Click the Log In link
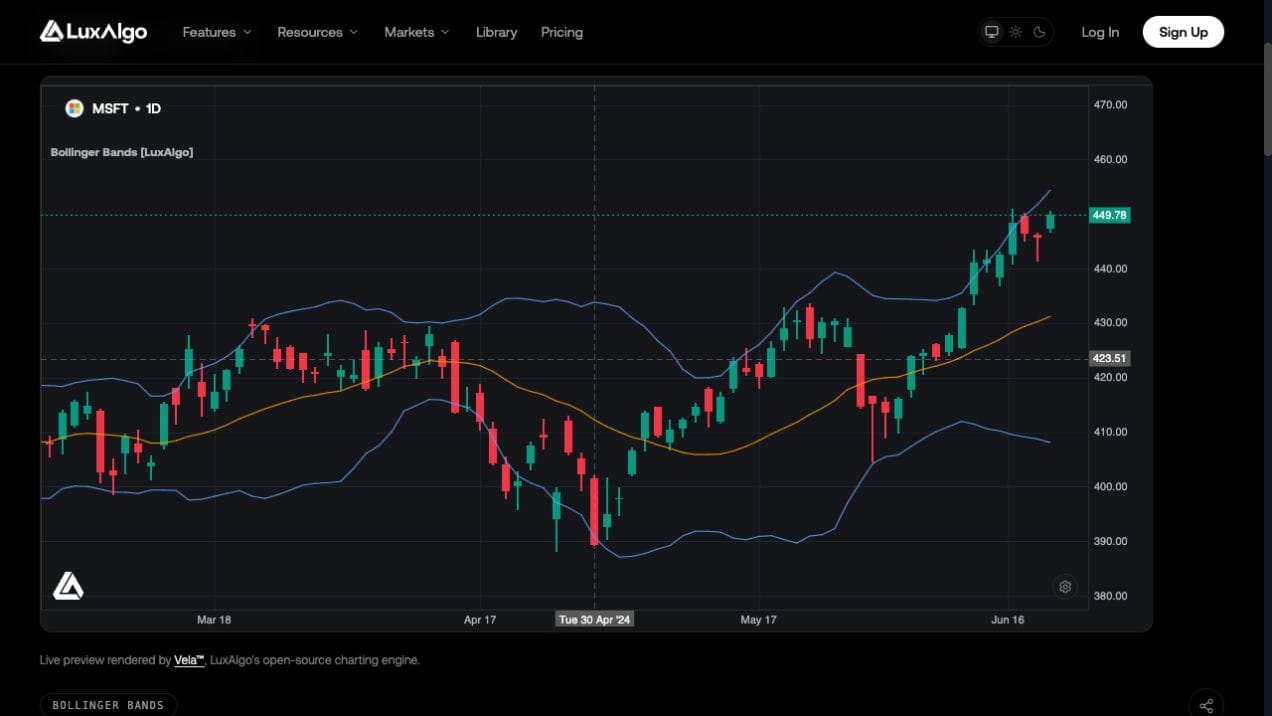 [1100, 32]
